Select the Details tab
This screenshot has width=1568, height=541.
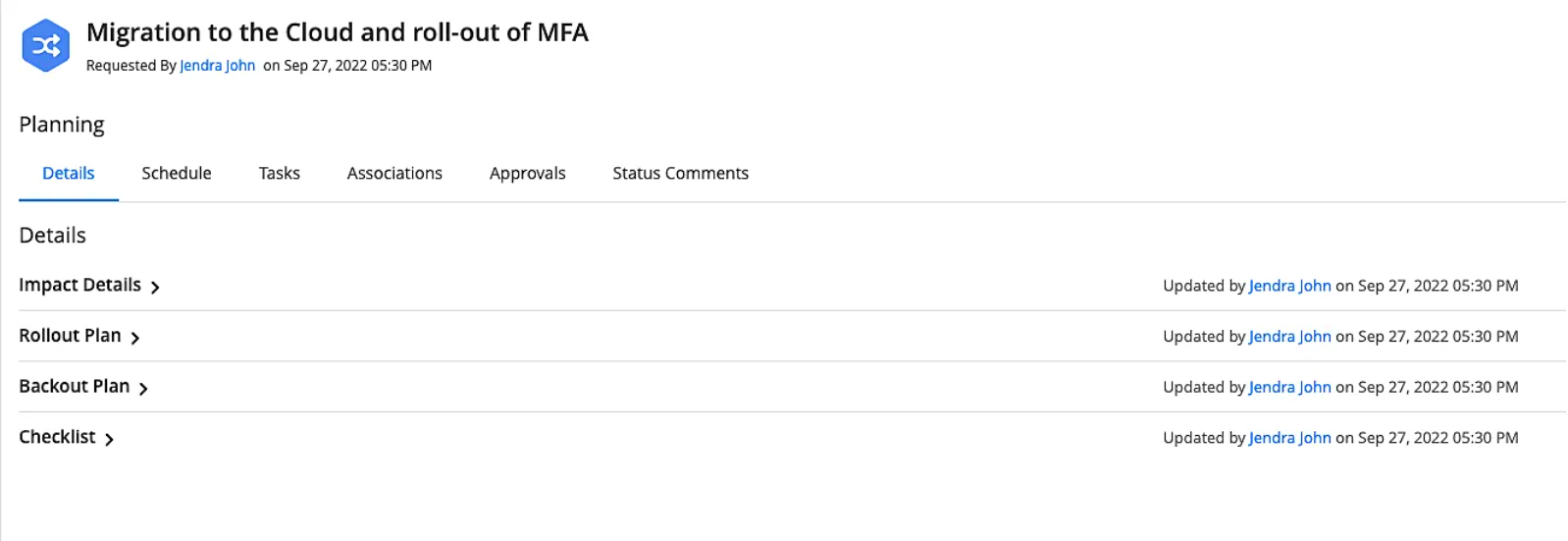point(69,174)
